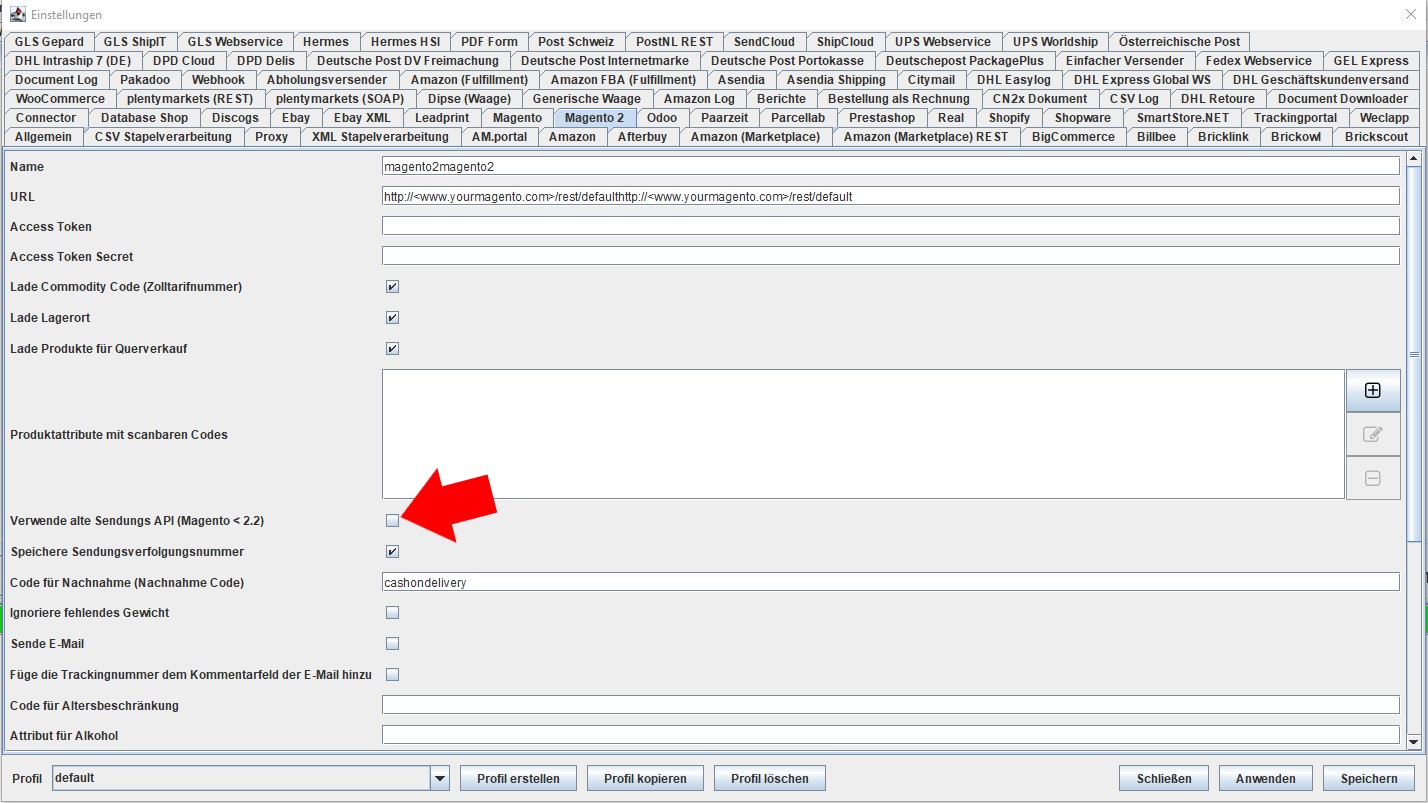Switch to the Shopify tab
The width and height of the screenshot is (1428, 803).
coord(1009,118)
